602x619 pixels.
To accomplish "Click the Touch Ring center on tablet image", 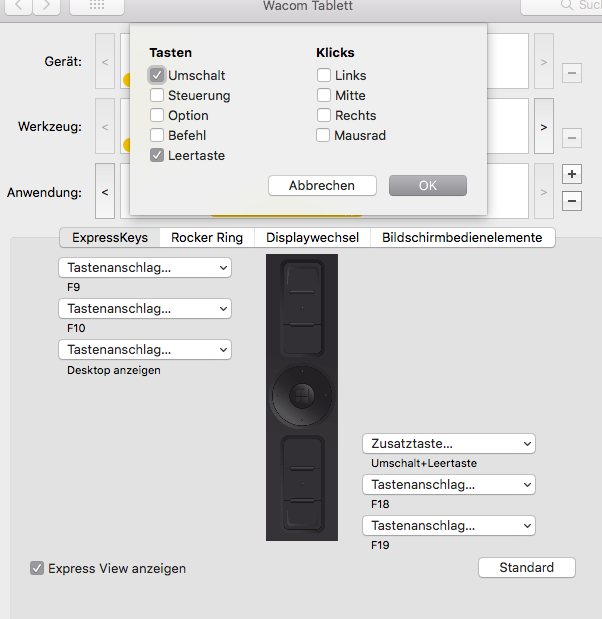I will [x=302, y=396].
